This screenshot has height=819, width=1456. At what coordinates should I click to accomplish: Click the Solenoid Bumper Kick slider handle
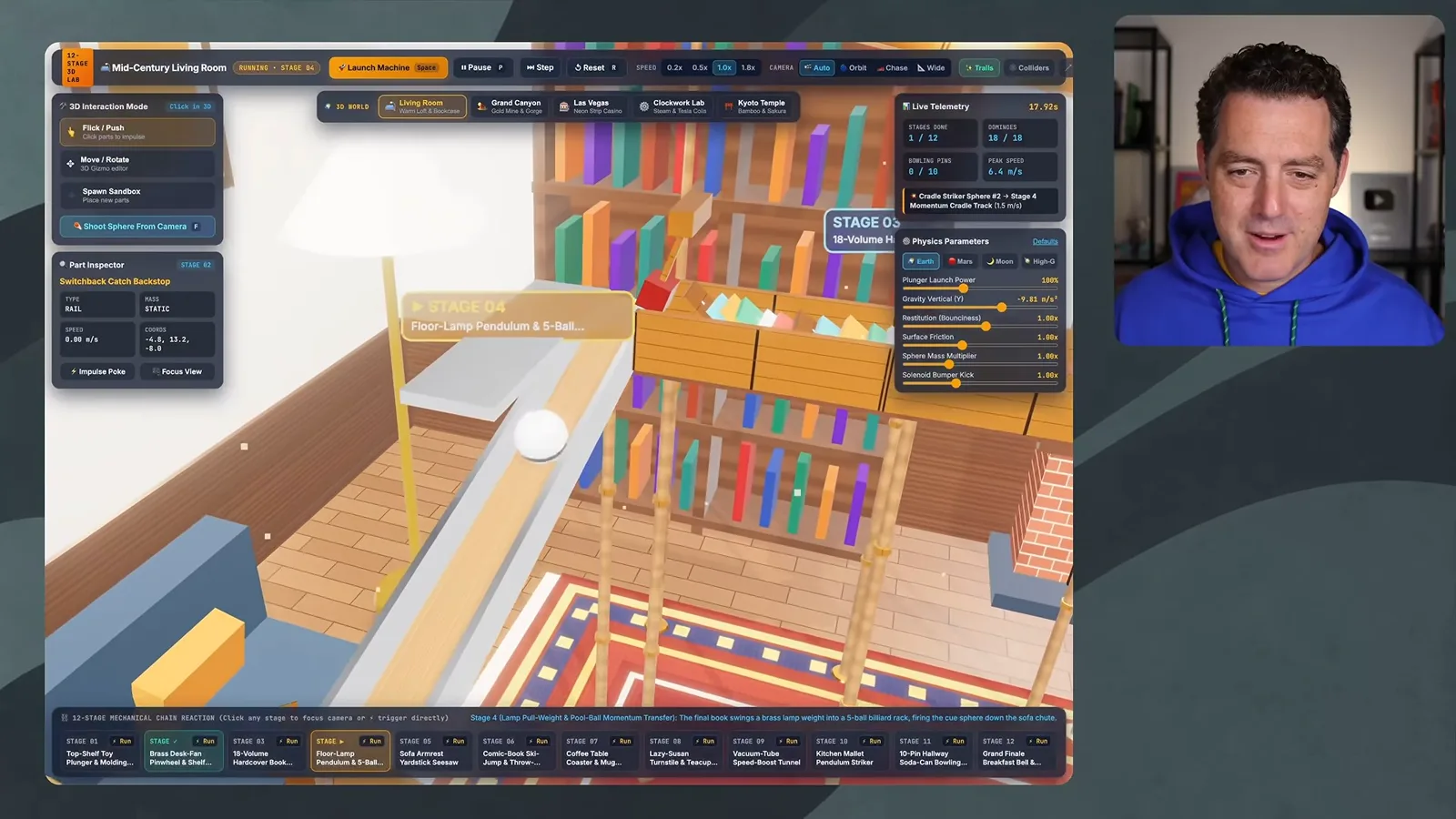(x=955, y=383)
